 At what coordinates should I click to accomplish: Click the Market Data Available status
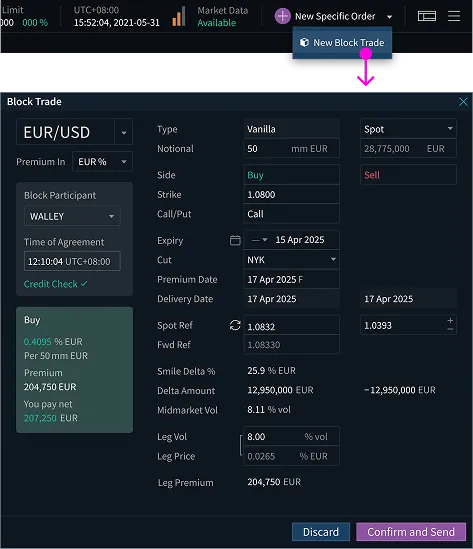(223, 17)
